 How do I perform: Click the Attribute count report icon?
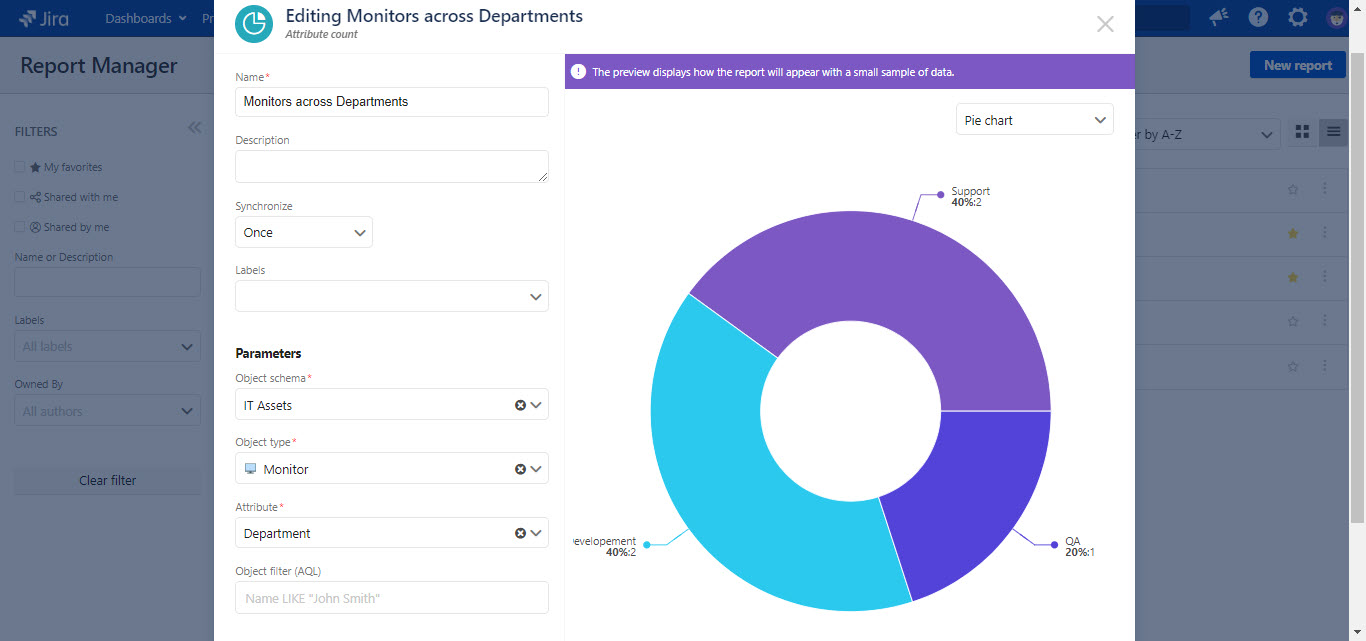(253, 23)
